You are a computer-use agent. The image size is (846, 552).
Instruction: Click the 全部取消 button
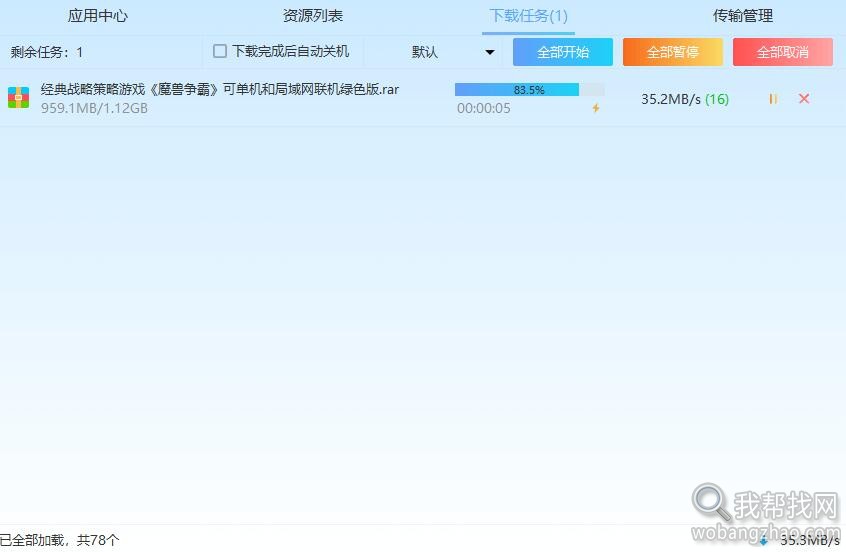[782, 52]
